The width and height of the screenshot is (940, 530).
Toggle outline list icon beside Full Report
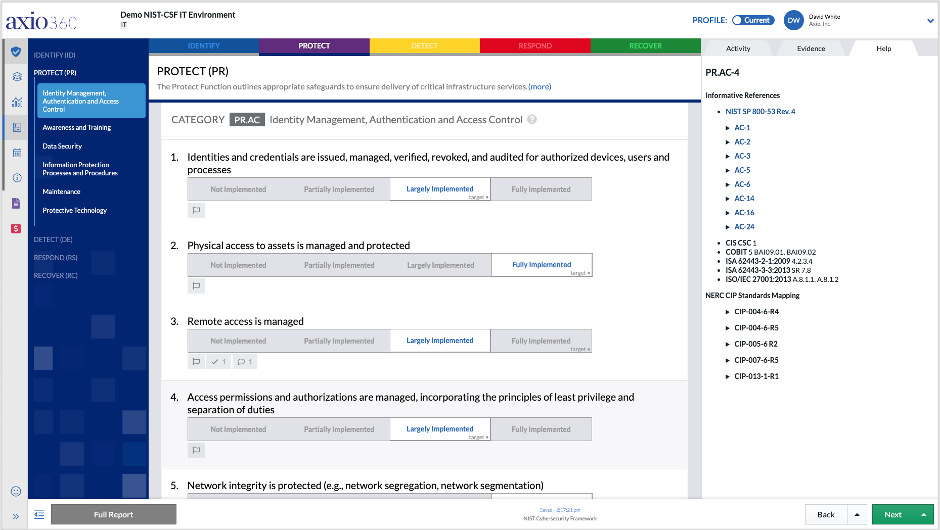pyautogui.click(x=39, y=514)
